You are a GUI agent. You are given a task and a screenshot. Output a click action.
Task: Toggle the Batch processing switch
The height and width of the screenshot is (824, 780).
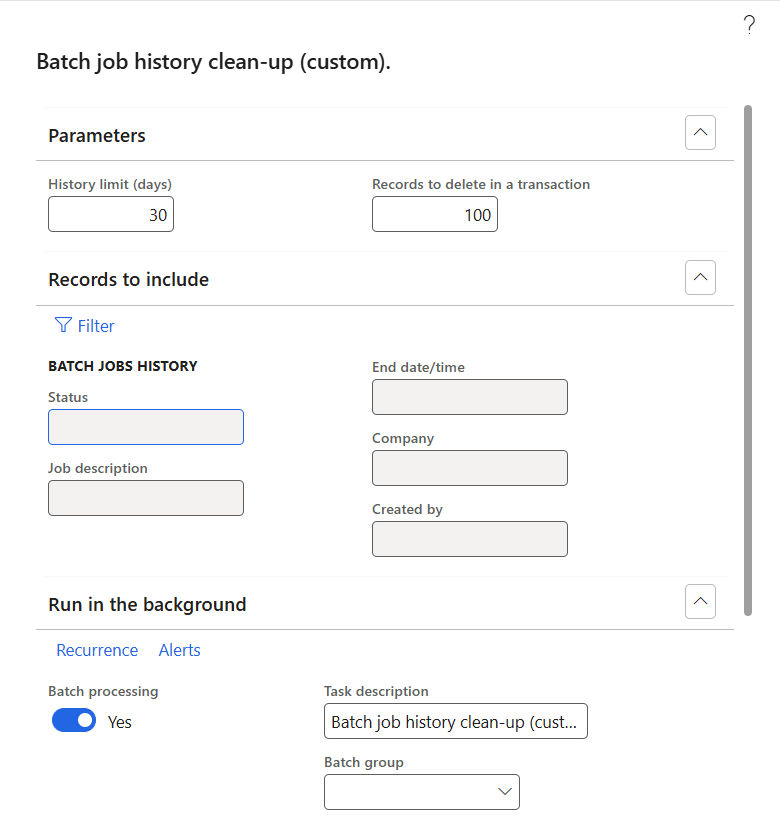74,721
